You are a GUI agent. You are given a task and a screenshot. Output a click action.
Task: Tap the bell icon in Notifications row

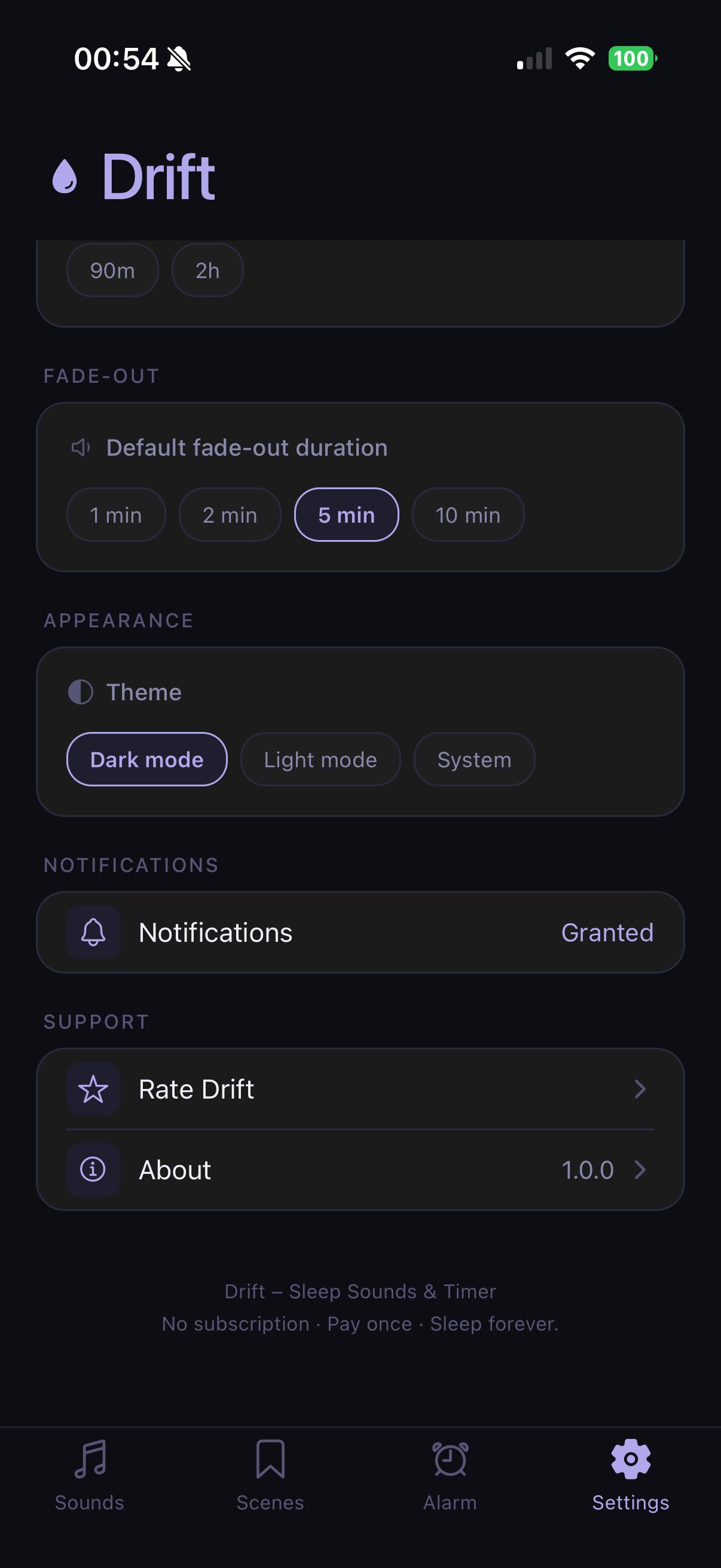click(x=93, y=932)
